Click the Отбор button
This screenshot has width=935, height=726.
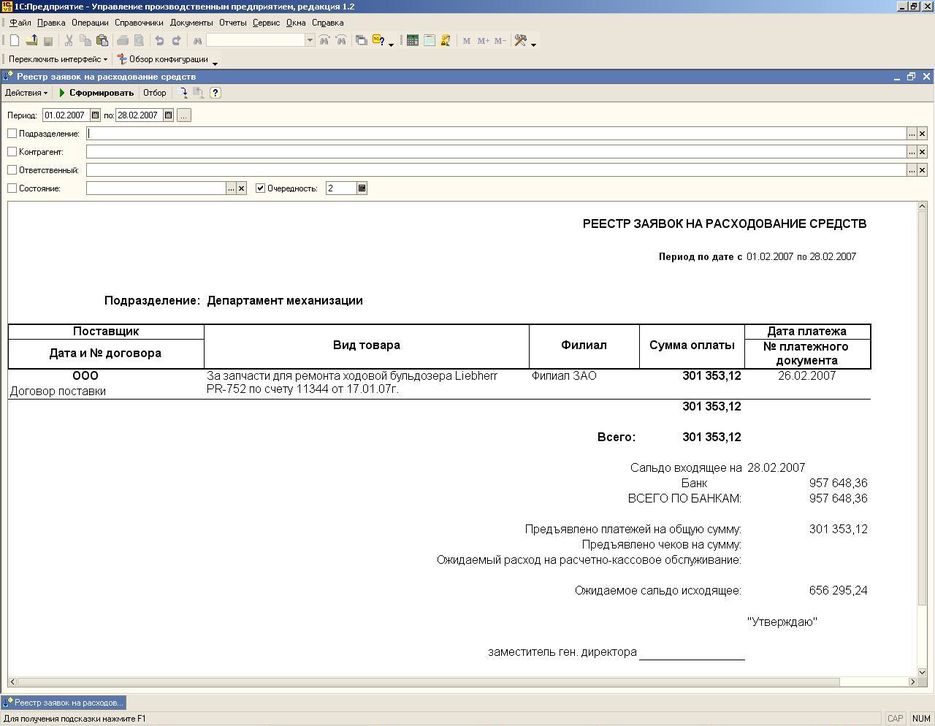tap(154, 93)
